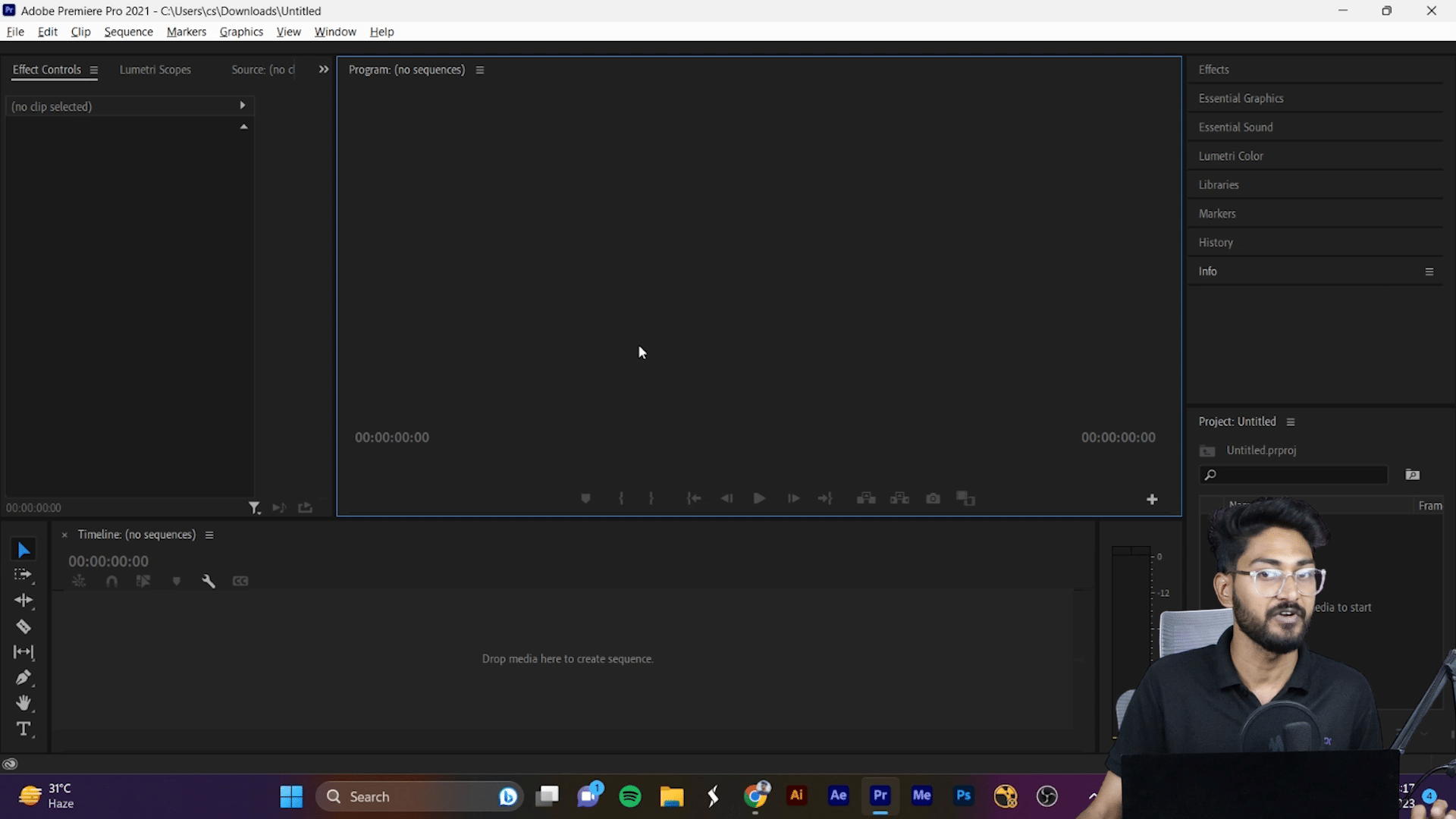Select the Type tool
1456x819 pixels.
click(x=23, y=729)
